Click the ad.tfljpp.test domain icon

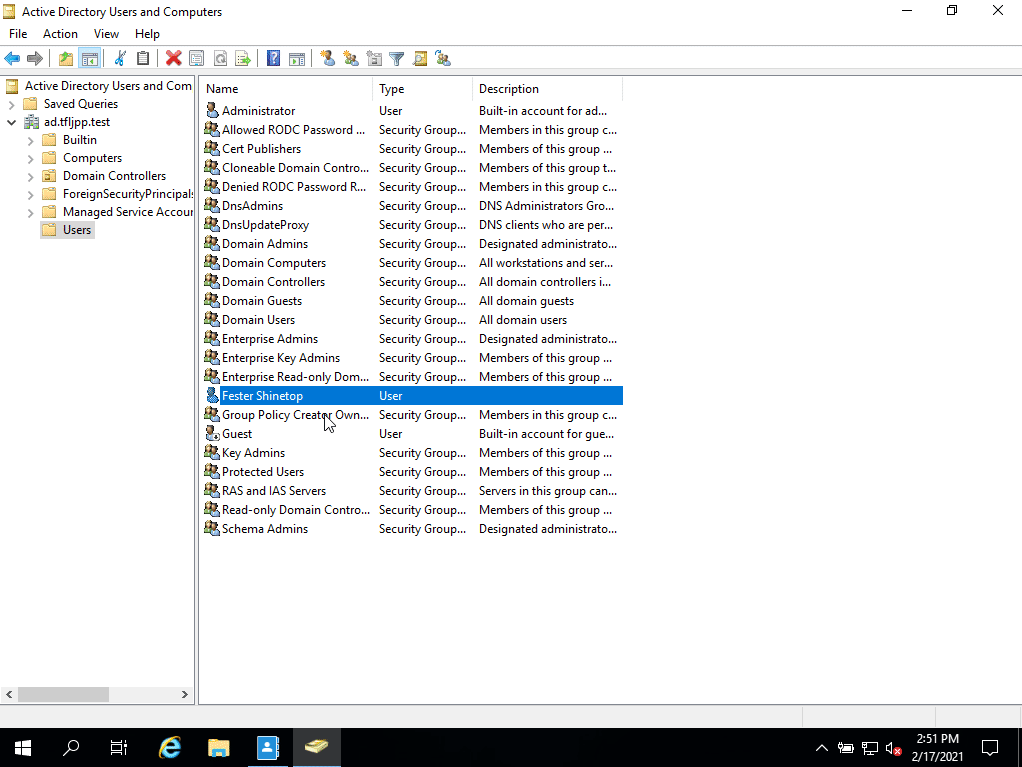[31, 122]
